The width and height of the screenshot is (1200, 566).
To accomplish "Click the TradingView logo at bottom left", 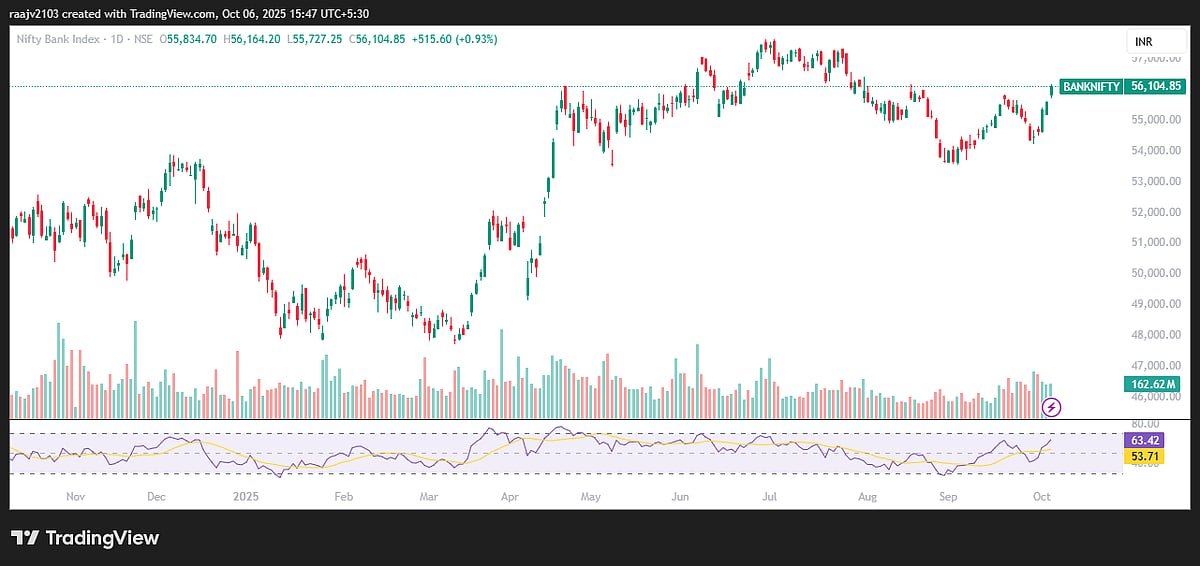I will pyautogui.click(x=85, y=538).
